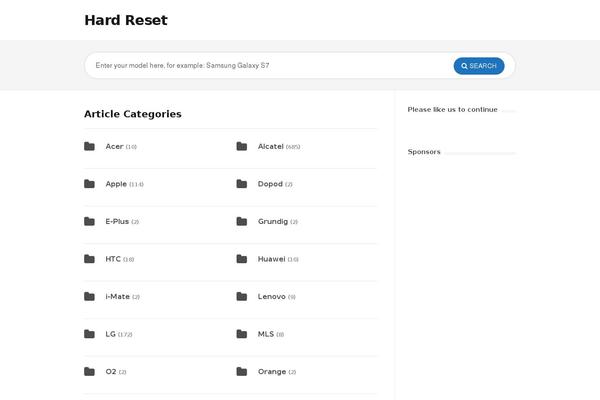Click the Sponsors sidebar heading
Screen dimensions: 600x400
tap(424, 152)
